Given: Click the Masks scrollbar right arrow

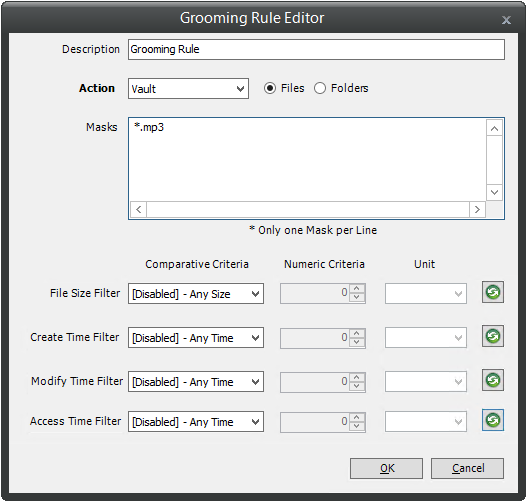Looking at the screenshot, I should point(477,209).
